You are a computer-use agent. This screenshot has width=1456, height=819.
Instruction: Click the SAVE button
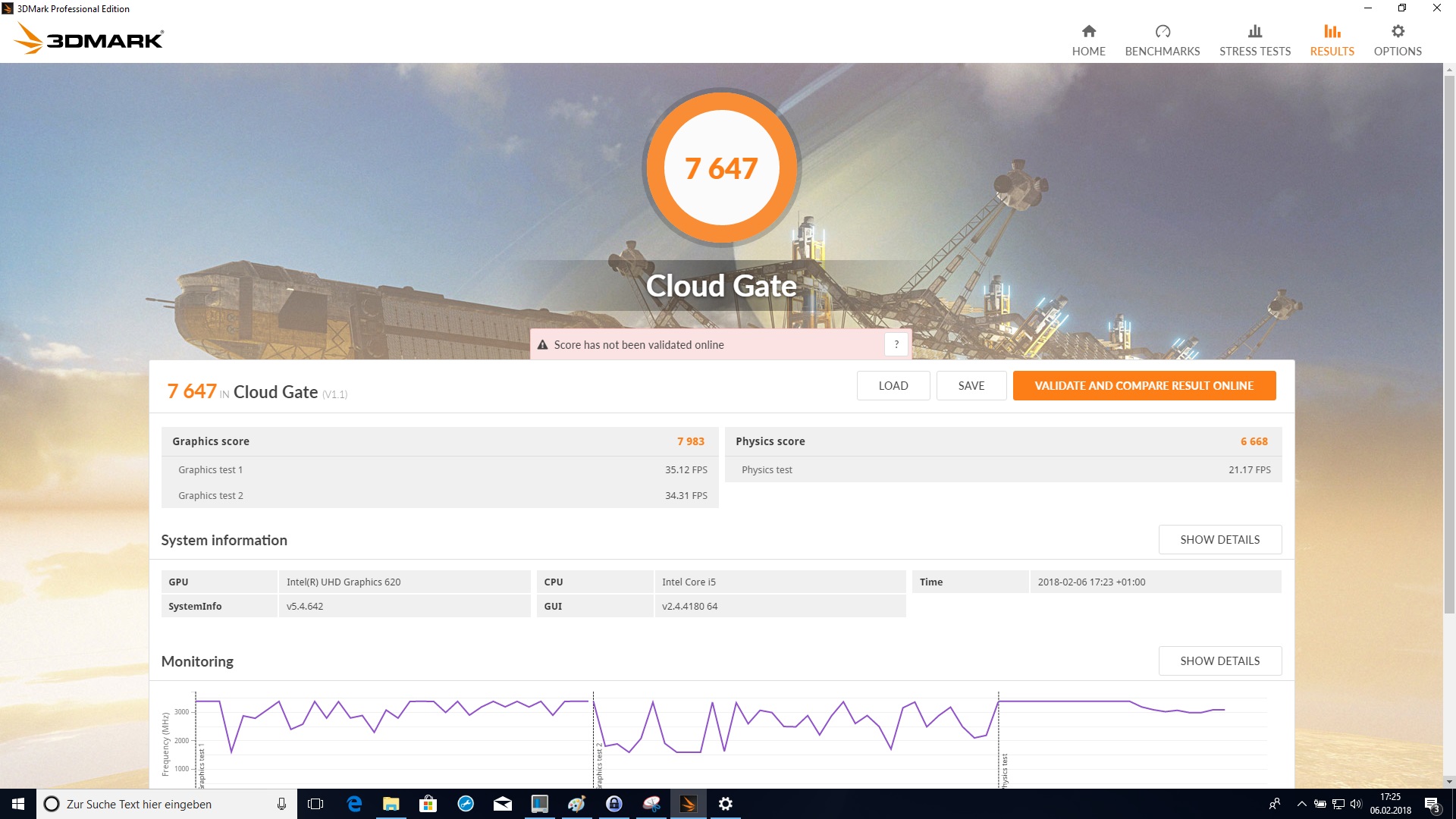coord(971,385)
